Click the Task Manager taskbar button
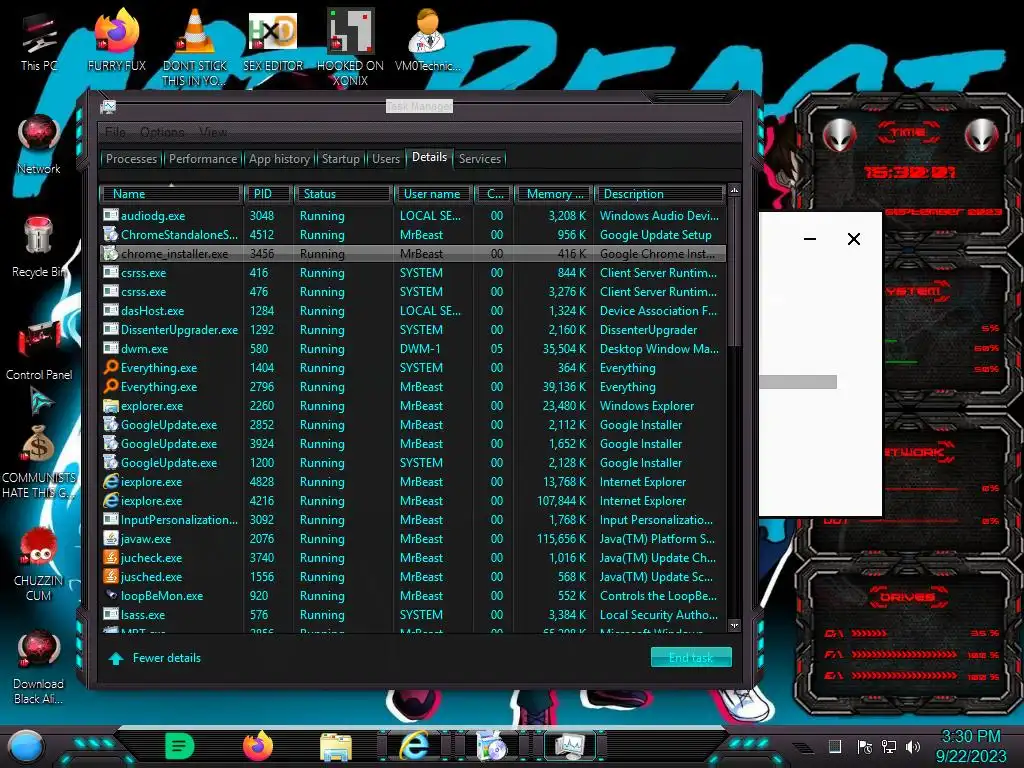The height and width of the screenshot is (768, 1024). click(570, 746)
